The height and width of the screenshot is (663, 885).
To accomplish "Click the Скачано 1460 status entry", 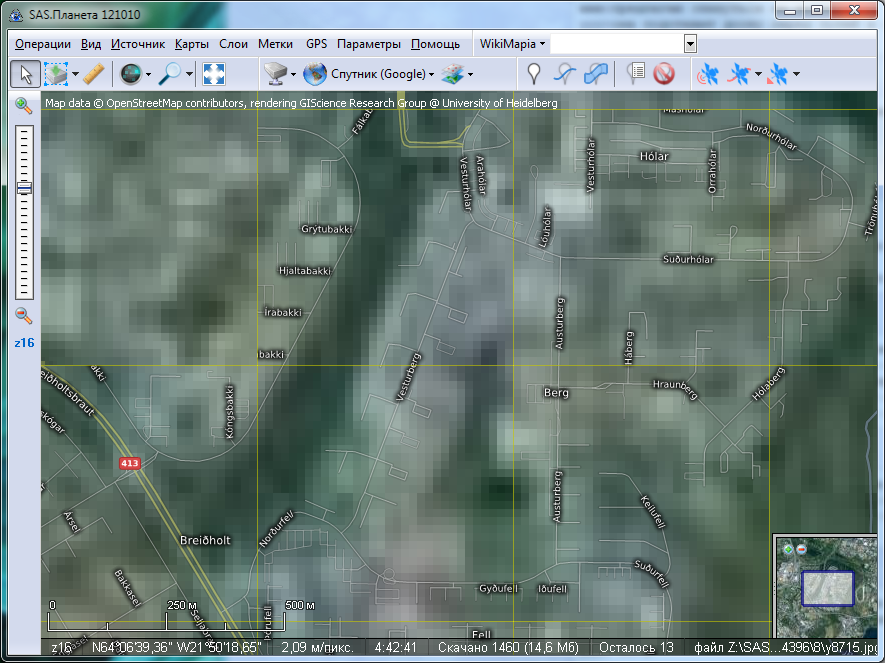I will (508, 647).
